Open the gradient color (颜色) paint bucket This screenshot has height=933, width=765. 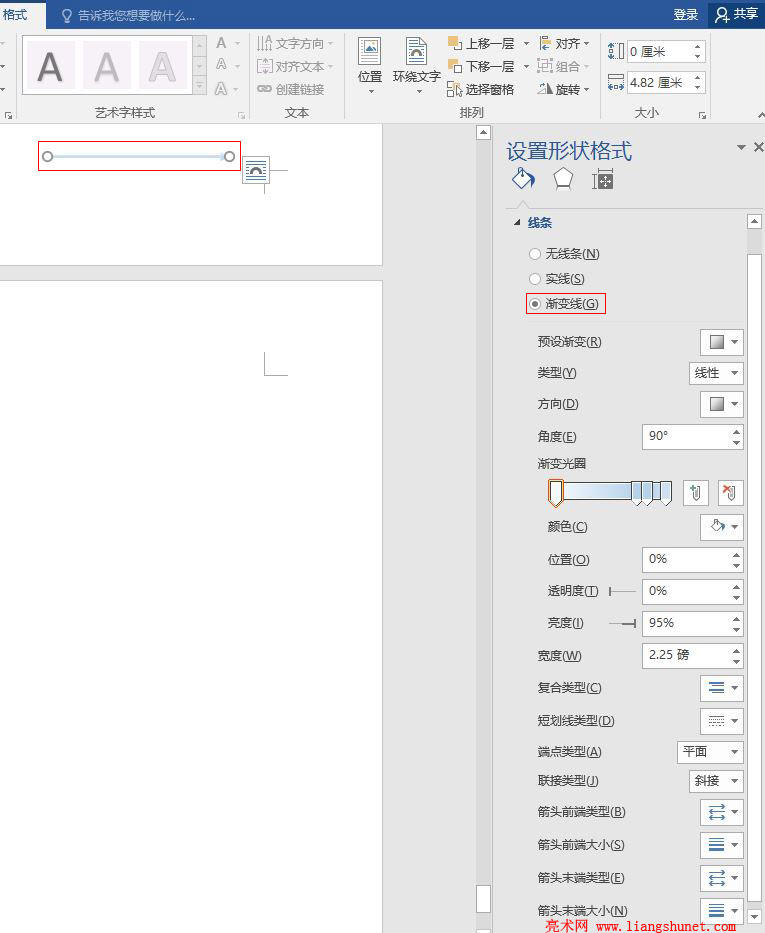pyautogui.click(x=722, y=527)
